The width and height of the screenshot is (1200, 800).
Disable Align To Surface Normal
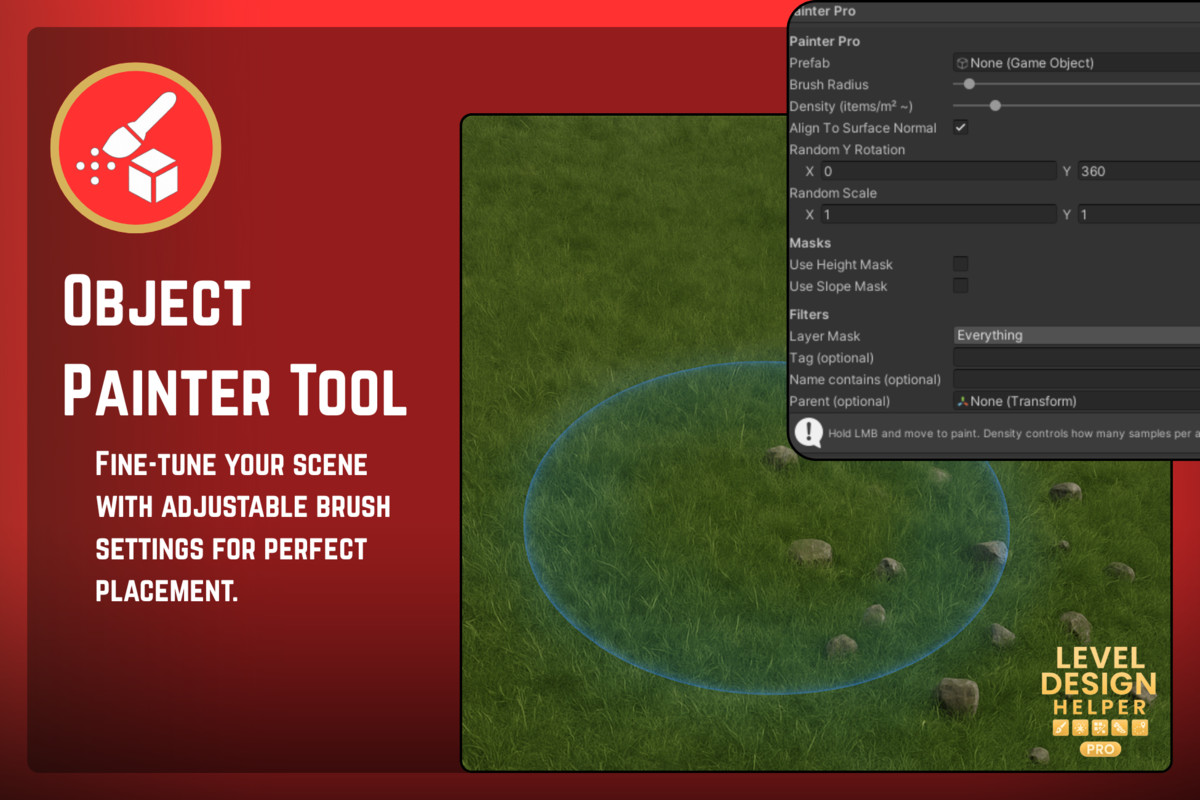pyautogui.click(x=960, y=127)
